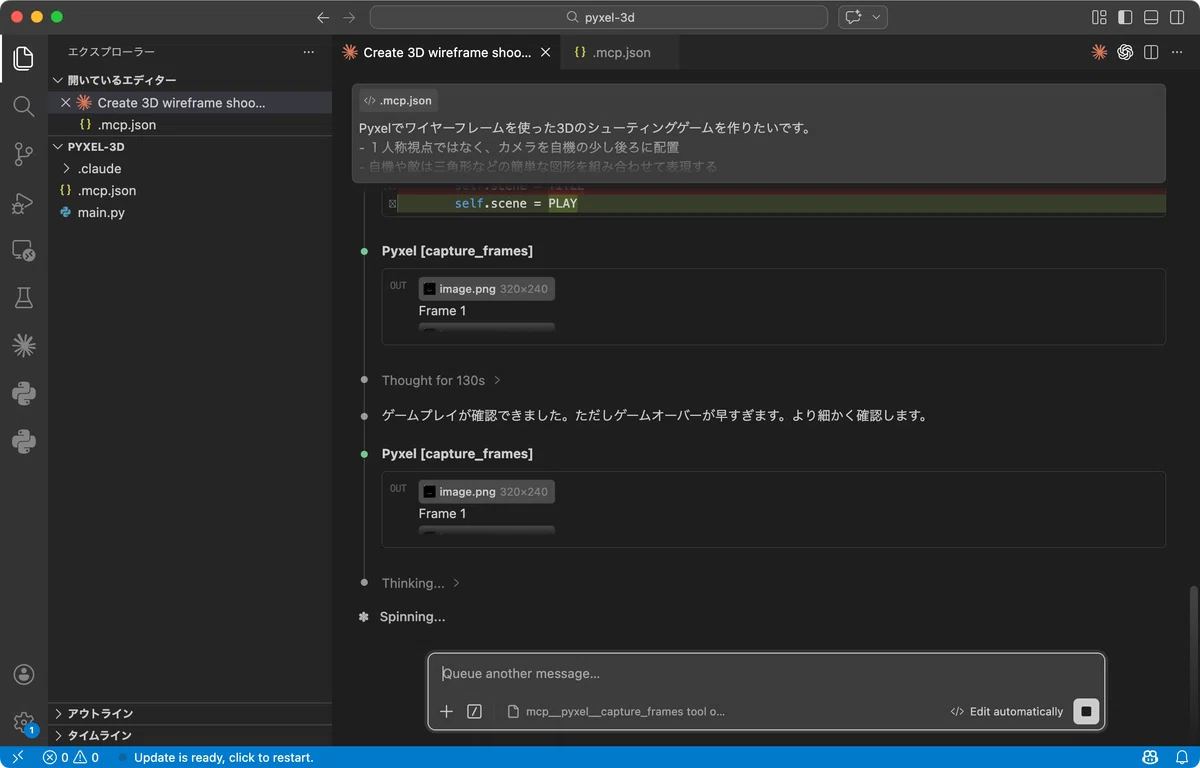Click the Spinning... status text
The image size is (1200, 768).
point(412,617)
